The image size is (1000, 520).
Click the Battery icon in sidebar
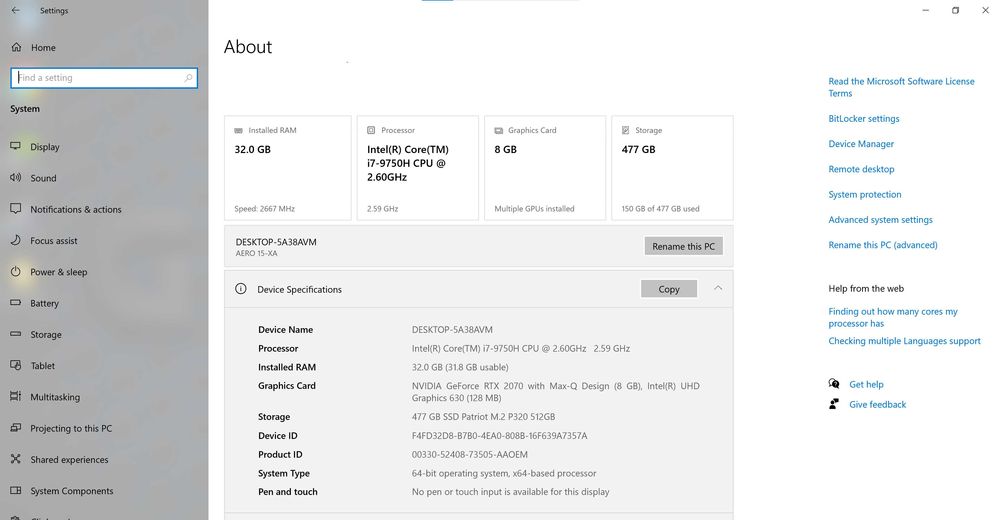coord(16,303)
